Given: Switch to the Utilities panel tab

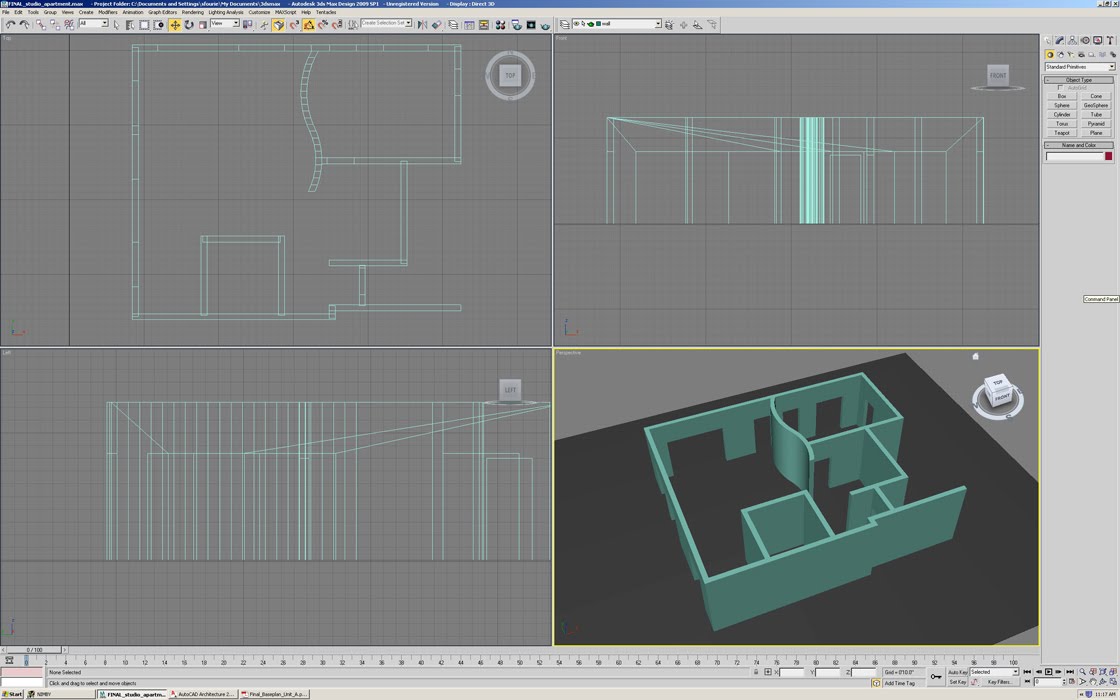Looking at the screenshot, I should coord(1111,40).
